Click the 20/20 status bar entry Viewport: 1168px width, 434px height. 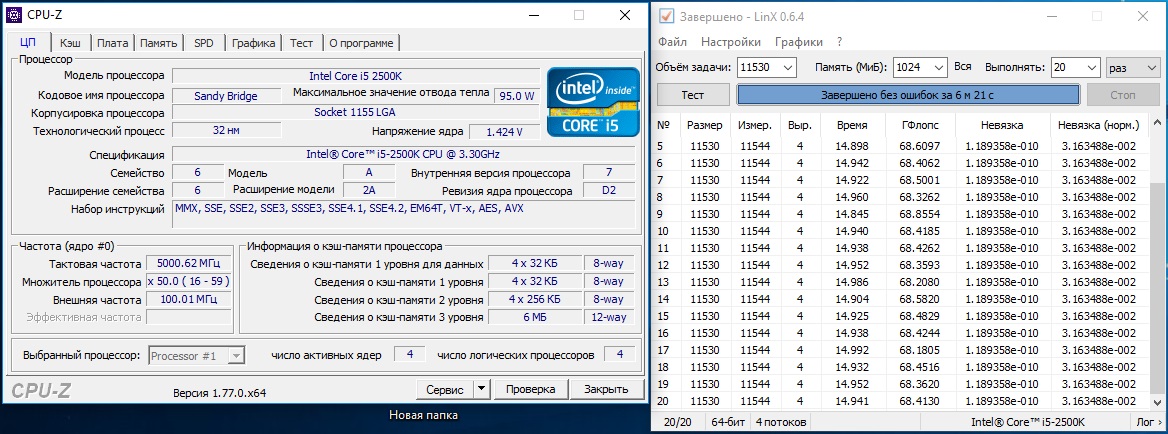(x=678, y=422)
